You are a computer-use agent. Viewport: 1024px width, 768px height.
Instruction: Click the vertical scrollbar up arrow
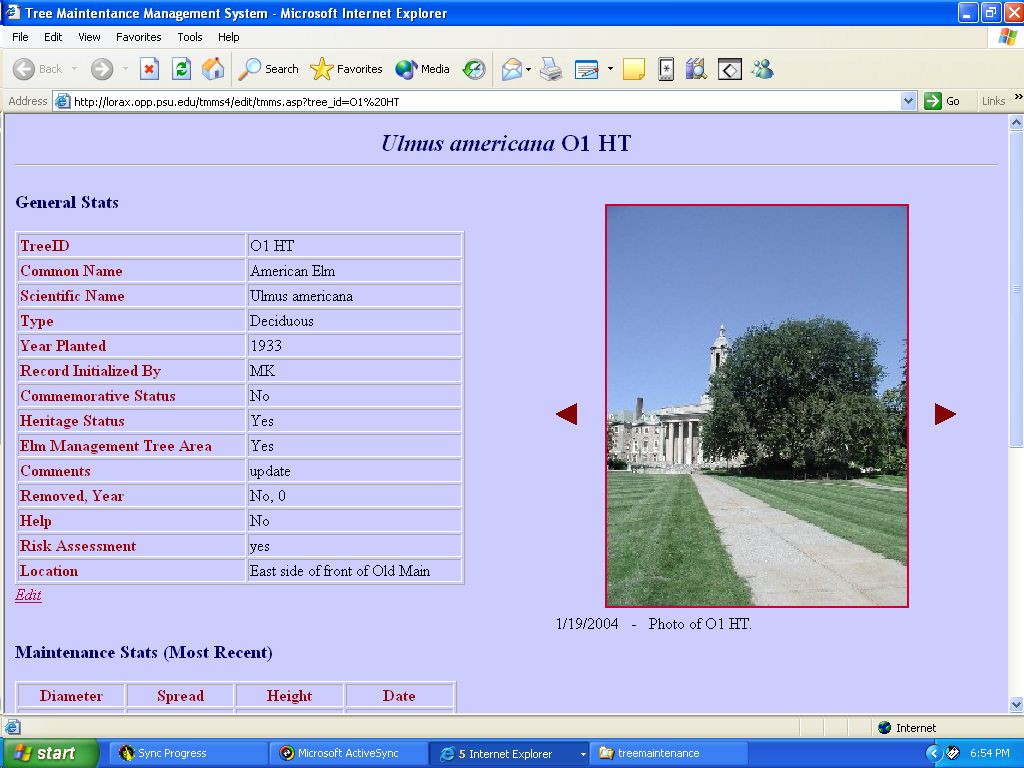point(1016,122)
